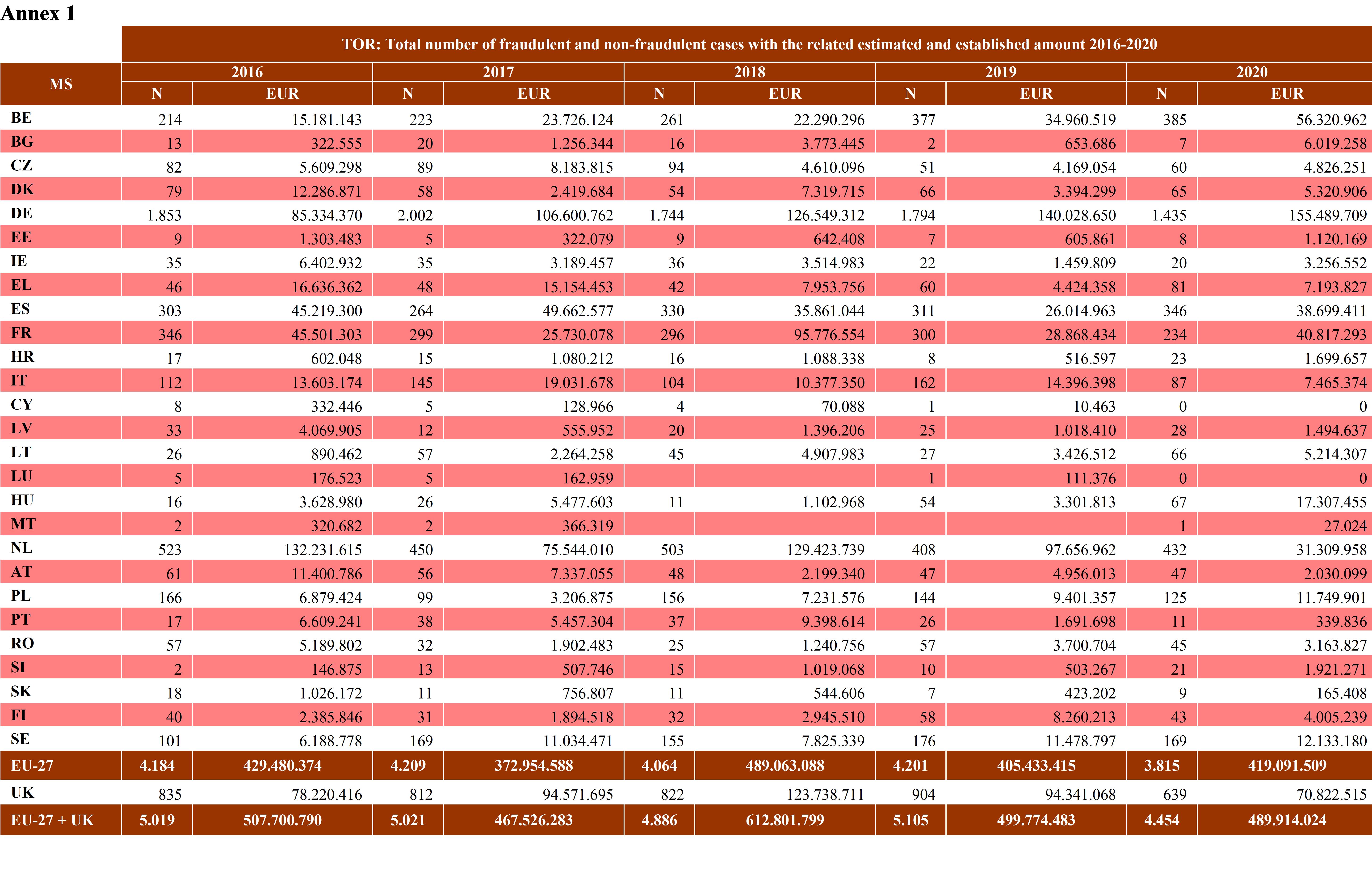The image size is (1372, 884).
Task: Select the 2016 year header
Action: pos(247,72)
